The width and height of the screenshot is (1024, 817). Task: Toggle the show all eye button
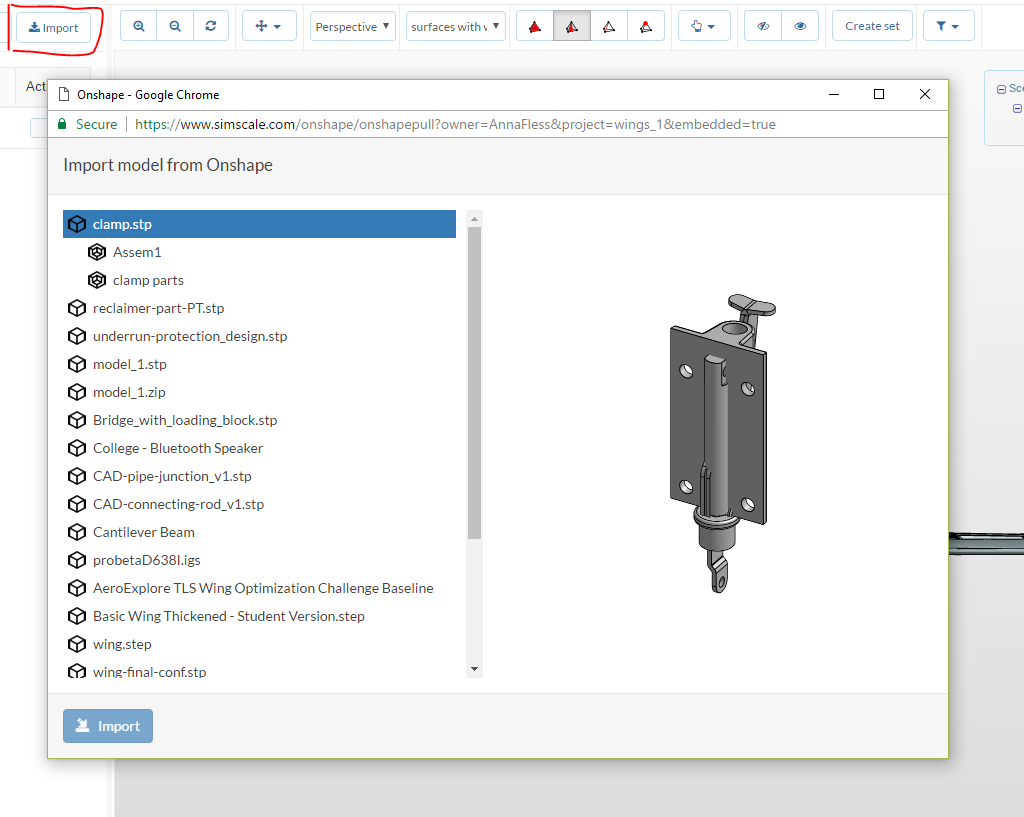point(800,27)
